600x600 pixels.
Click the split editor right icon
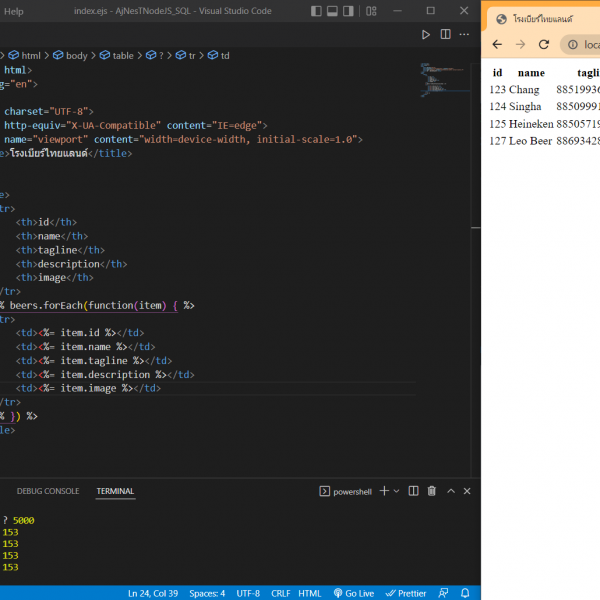click(x=446, y=34)
